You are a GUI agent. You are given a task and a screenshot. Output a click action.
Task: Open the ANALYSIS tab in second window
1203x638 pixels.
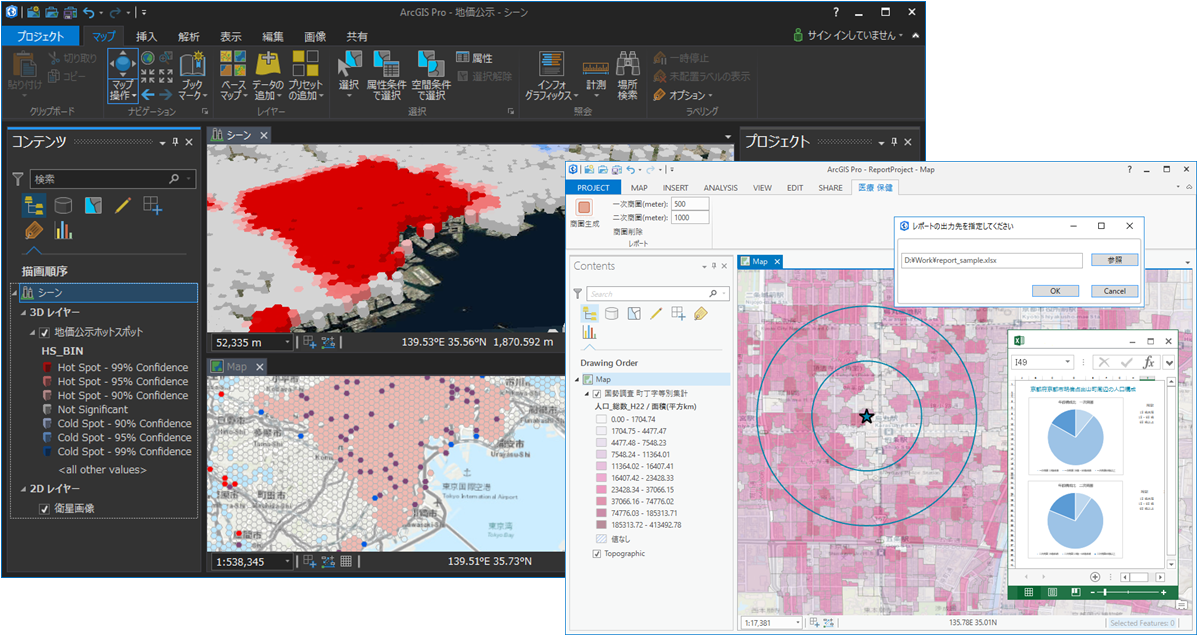(720, 187)
